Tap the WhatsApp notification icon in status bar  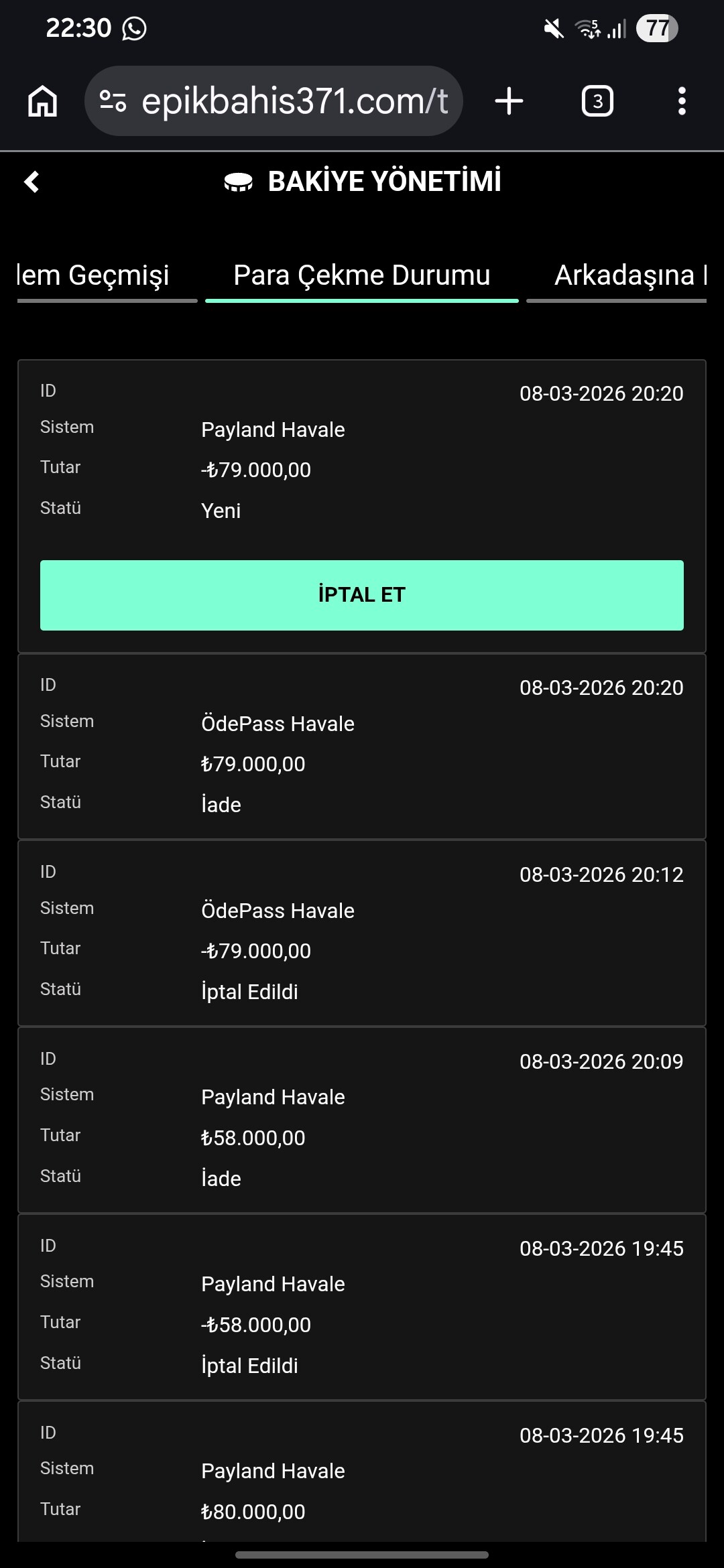[134, 29]
